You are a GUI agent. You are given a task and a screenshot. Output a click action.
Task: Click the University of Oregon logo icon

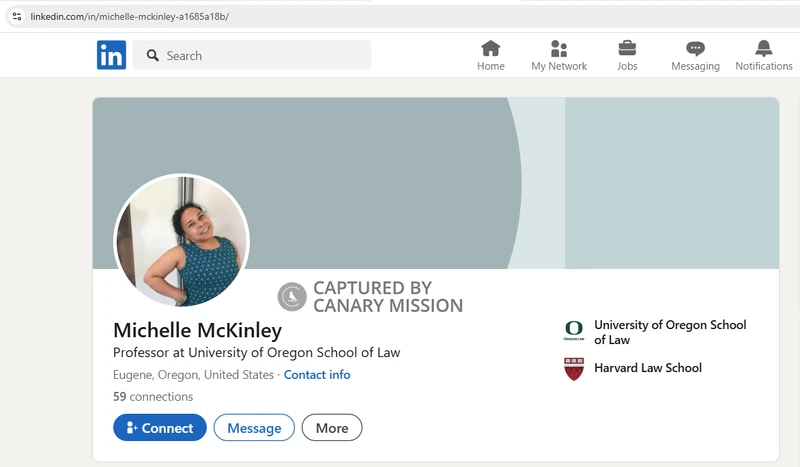pos(574,331)
